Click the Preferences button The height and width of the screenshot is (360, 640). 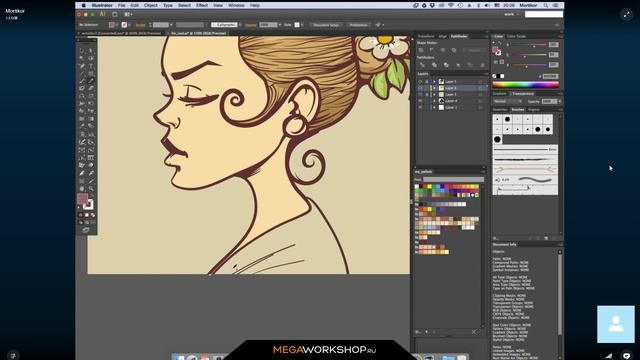pos(358,25)
